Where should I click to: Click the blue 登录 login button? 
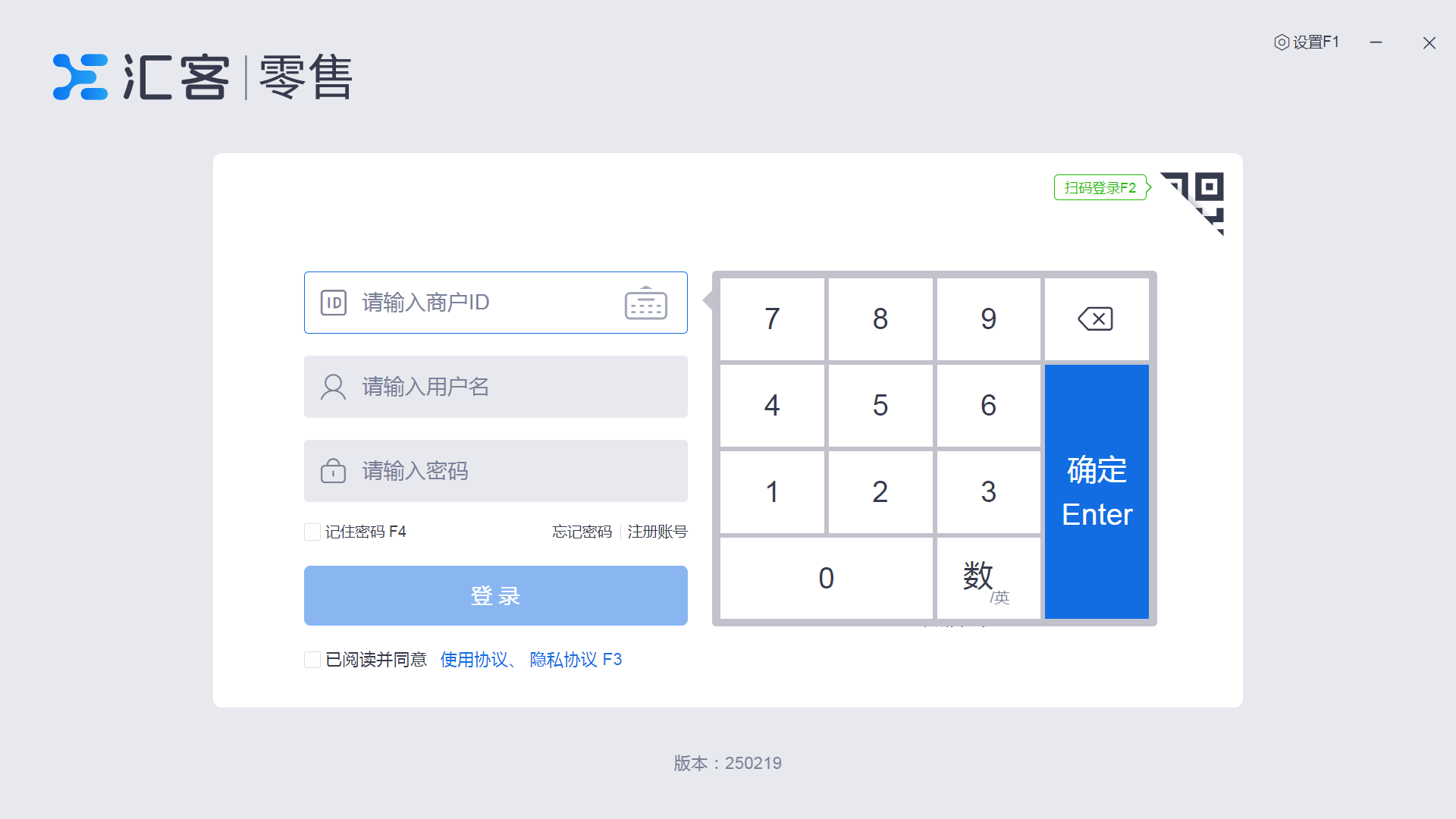pos(496,595)
